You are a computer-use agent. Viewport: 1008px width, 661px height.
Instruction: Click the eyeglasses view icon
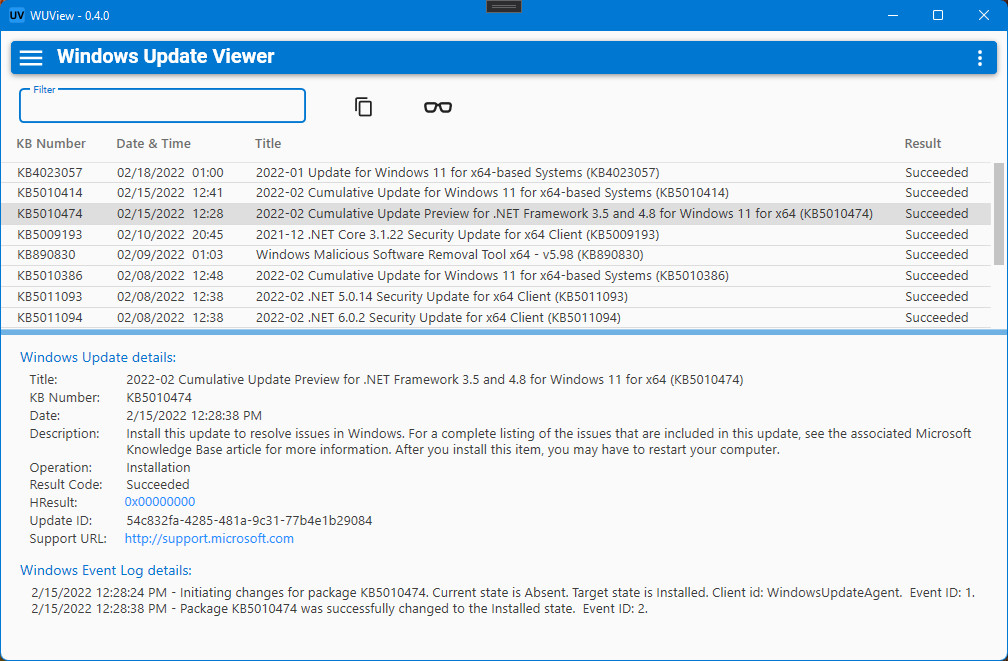(438, 107)
